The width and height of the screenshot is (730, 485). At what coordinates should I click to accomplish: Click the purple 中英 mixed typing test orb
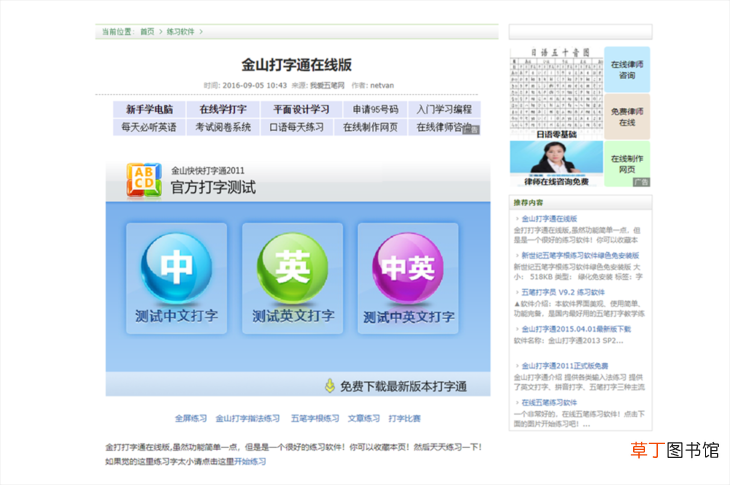click(408, 268)
